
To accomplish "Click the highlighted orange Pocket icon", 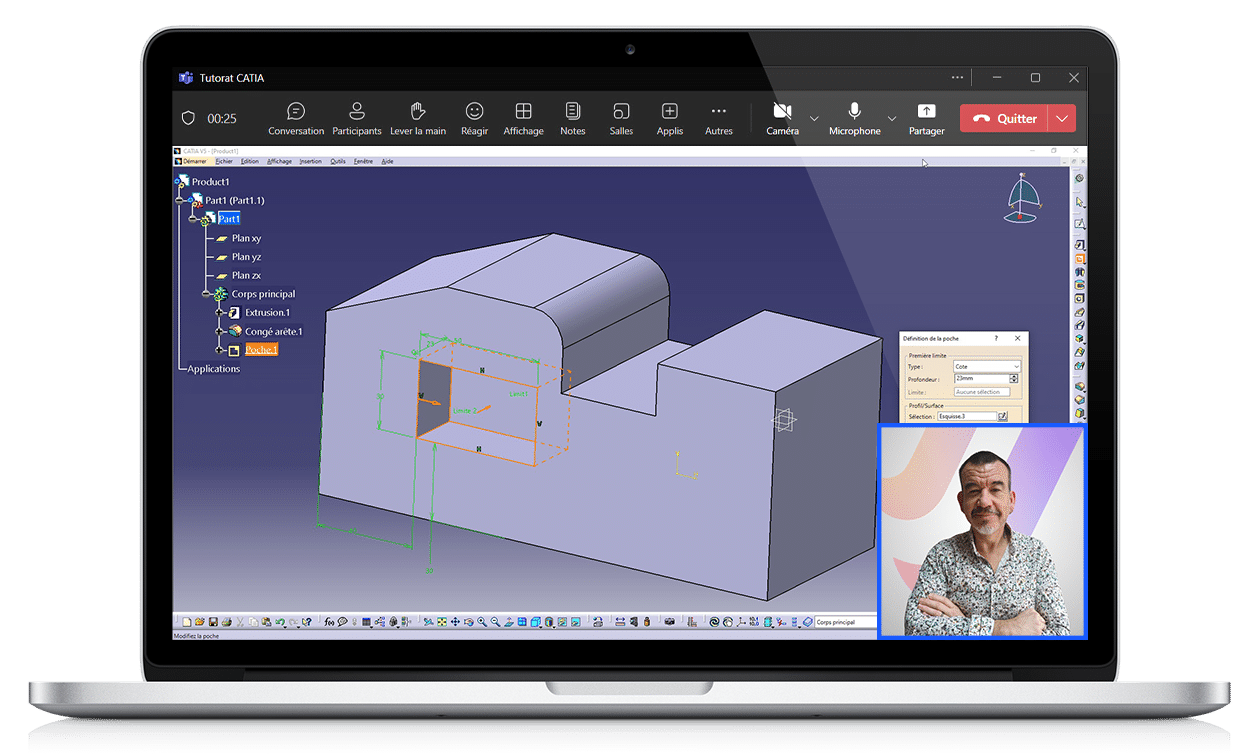I will coord(1080,258).
